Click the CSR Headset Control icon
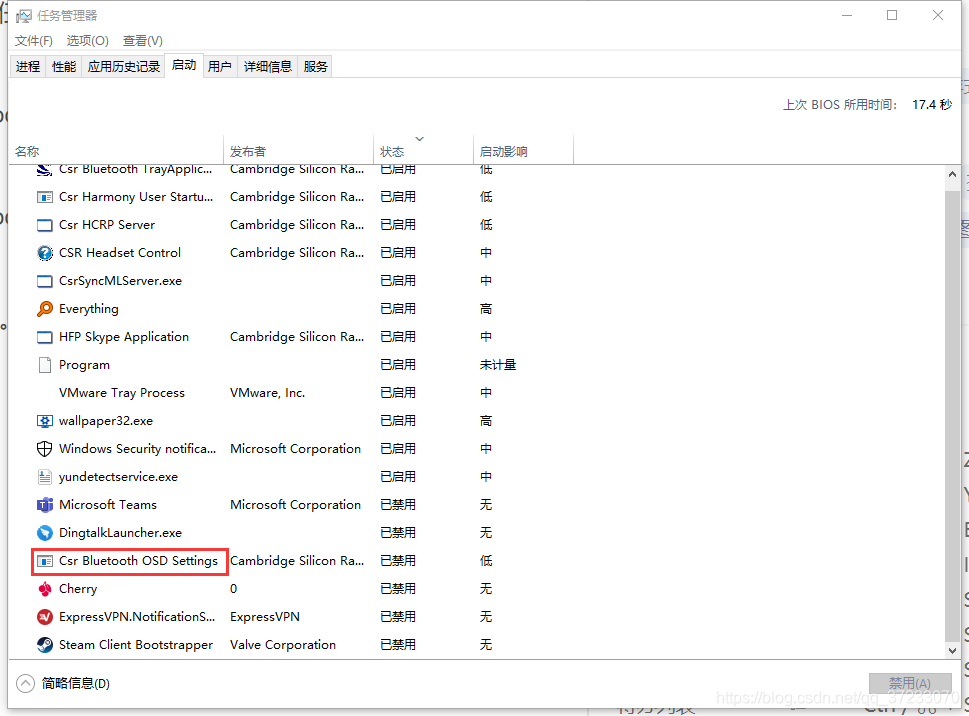The height and width of the screenshot is (716, 969). [x=44, y=253]
